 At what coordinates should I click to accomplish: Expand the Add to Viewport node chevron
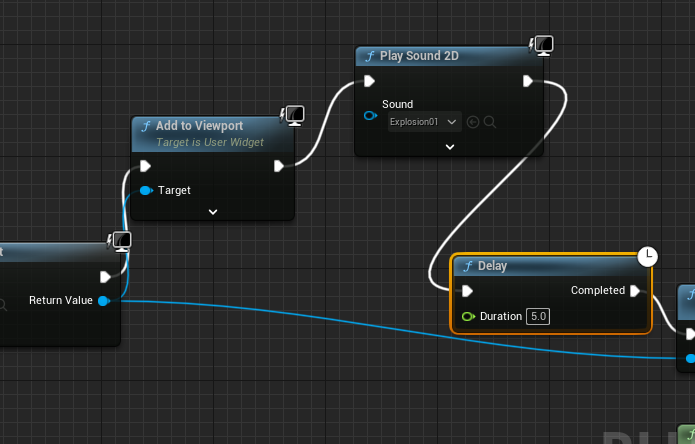213,211
